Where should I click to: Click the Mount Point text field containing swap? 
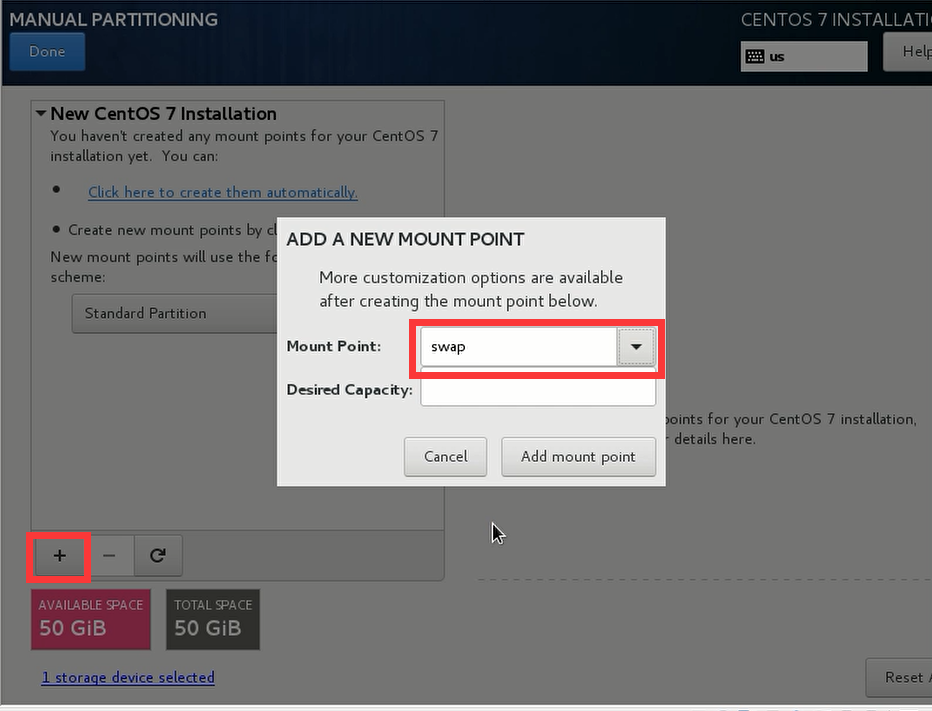(x=518, y=347)
